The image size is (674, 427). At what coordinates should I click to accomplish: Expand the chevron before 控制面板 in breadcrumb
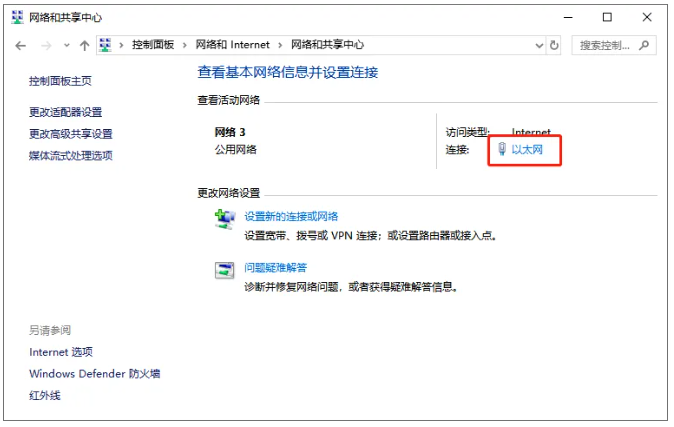coord(122,45)
